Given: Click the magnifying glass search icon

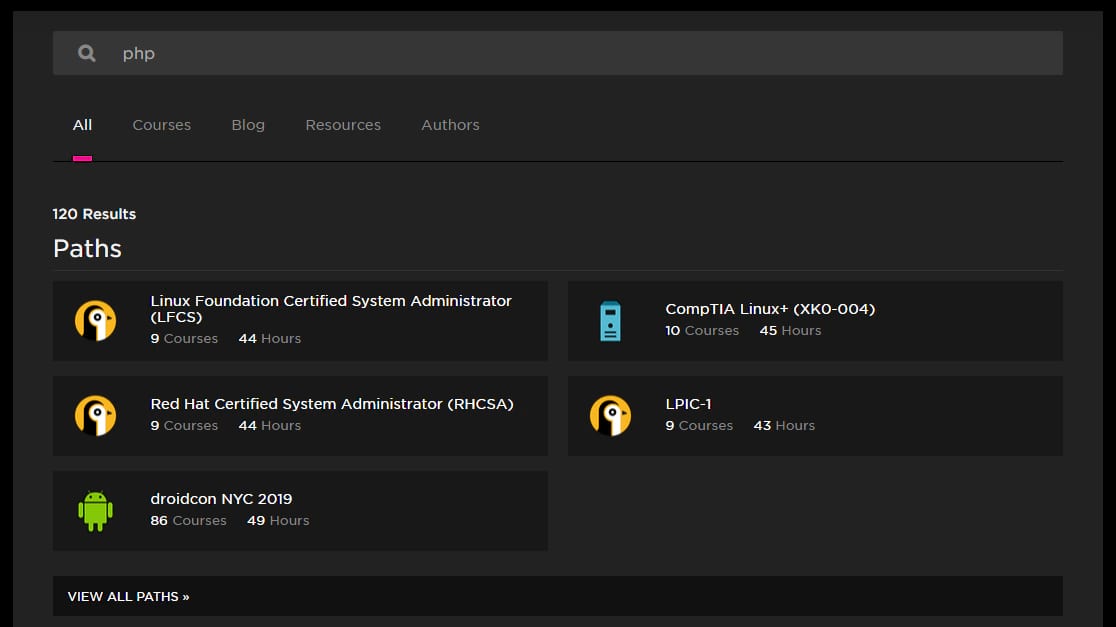Looking at the screenshot, I should click(x=86, y=52).
